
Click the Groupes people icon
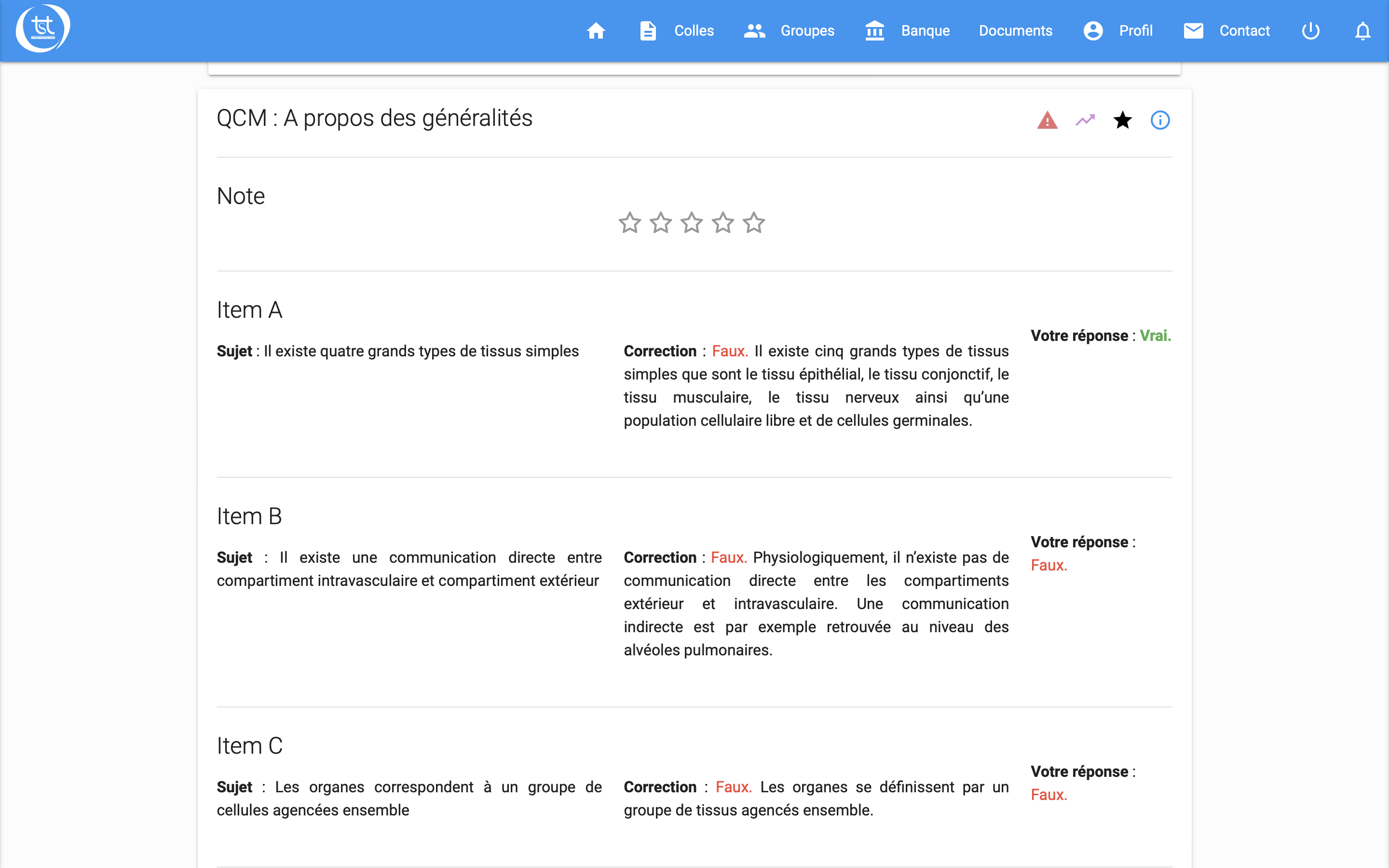(x=754, y=30)
